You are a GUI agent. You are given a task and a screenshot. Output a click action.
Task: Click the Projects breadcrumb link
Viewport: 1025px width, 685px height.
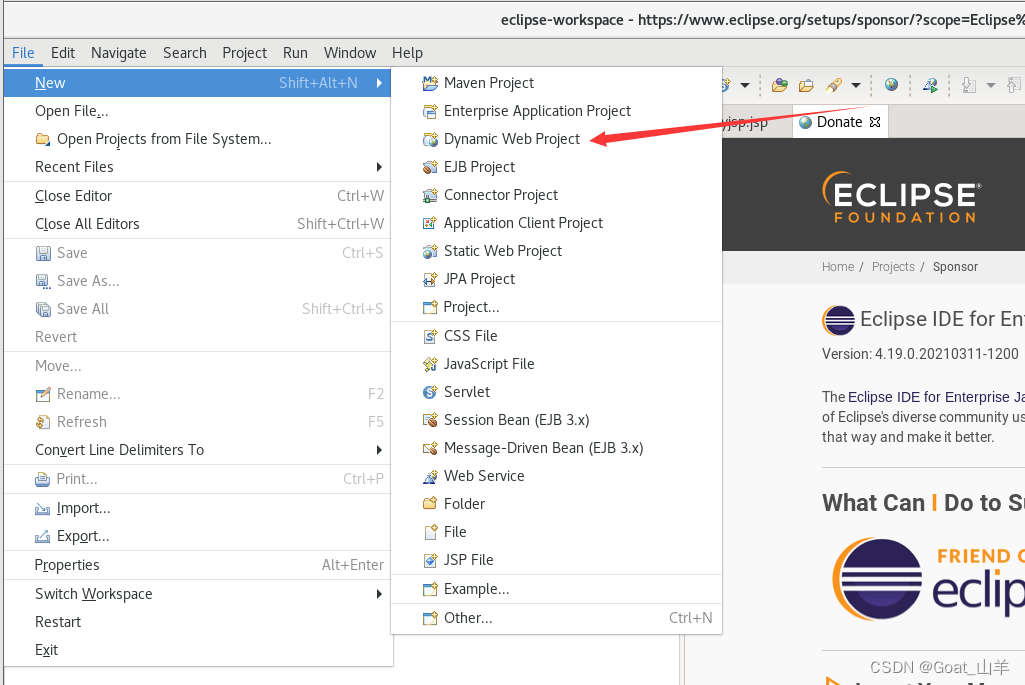(893, 267)
